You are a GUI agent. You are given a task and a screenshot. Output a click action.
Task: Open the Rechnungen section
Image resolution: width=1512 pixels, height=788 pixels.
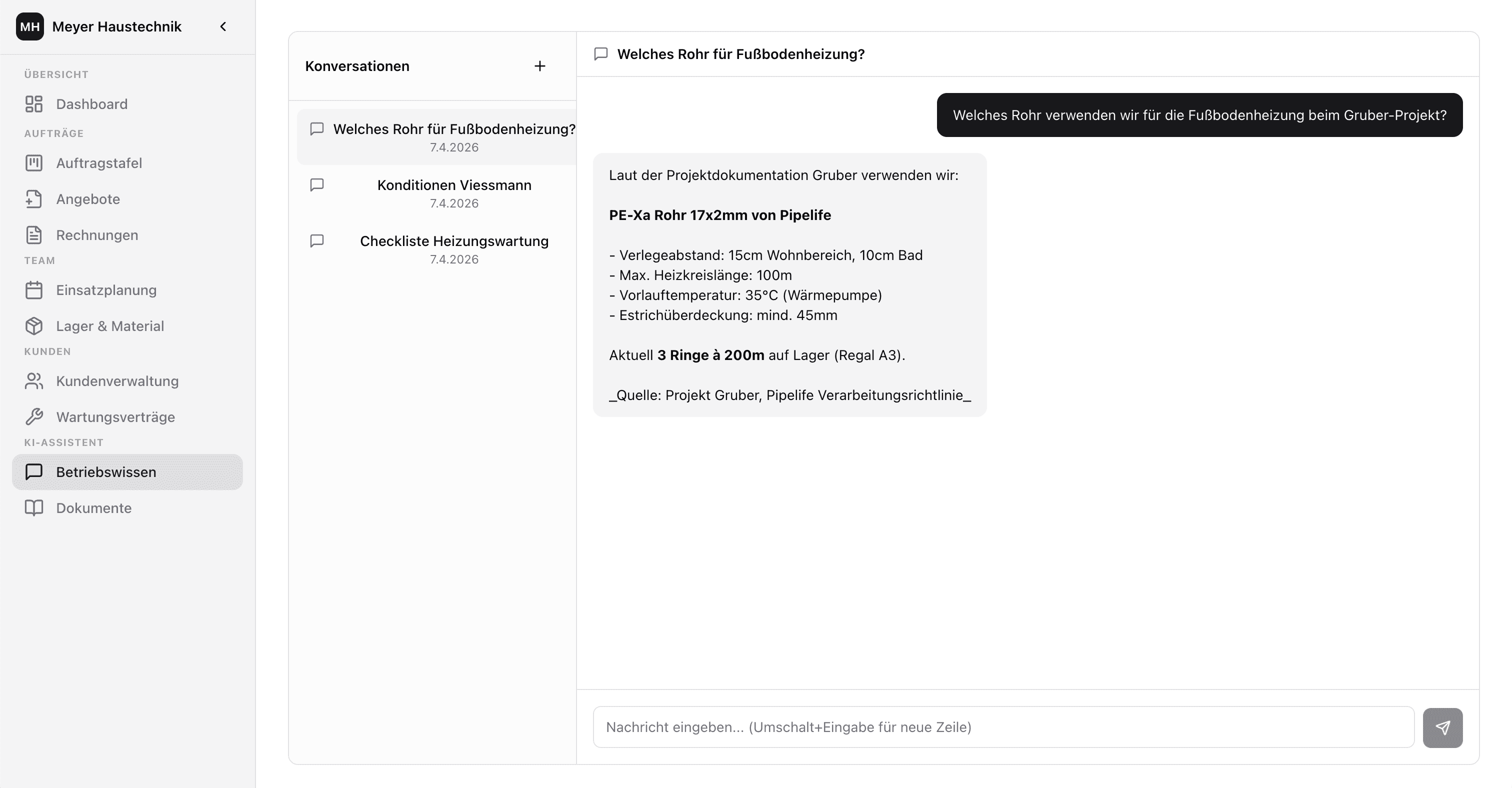(127, 234)
